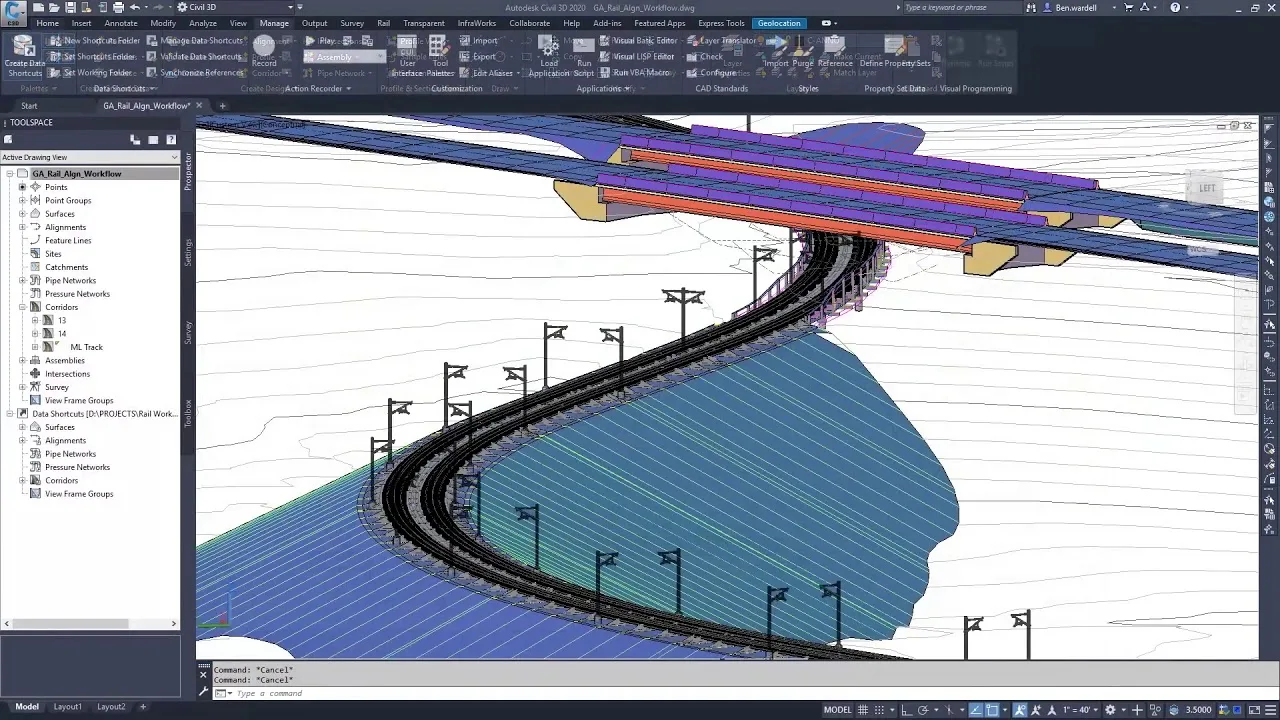1280x720 pixels.
Task: Click the Validate Data Shortcuts button
Action: click(x=200, y=56)
